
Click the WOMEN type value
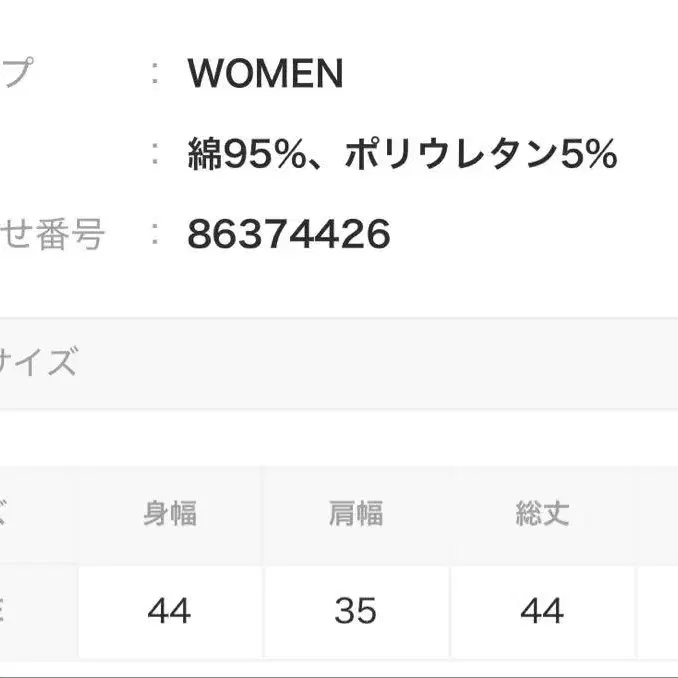coord(265,73)
